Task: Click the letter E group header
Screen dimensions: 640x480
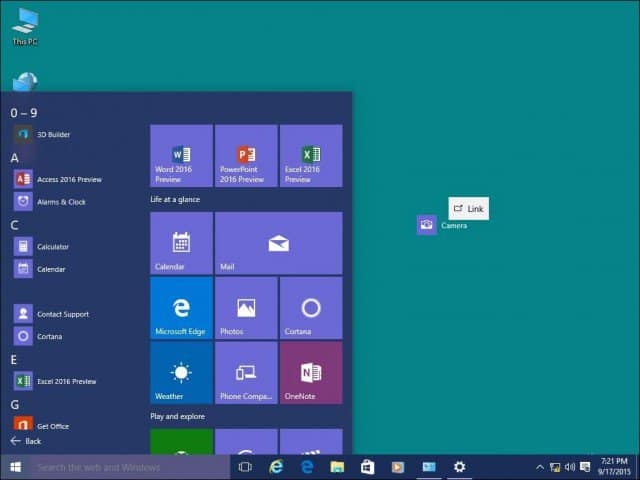Action: pos(13,360)
